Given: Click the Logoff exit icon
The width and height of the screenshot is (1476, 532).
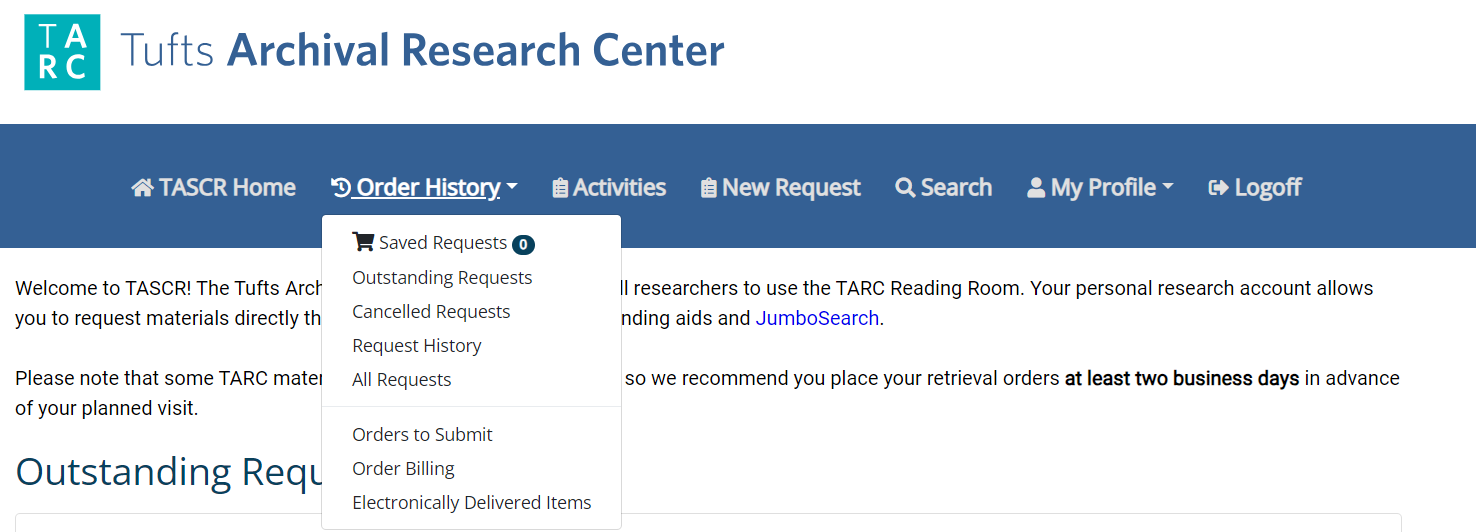Looking at the screenshot, I should (1219, 188).
